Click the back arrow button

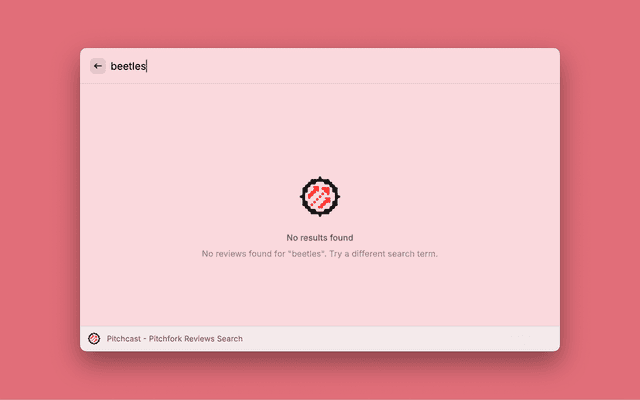point(98,66)
